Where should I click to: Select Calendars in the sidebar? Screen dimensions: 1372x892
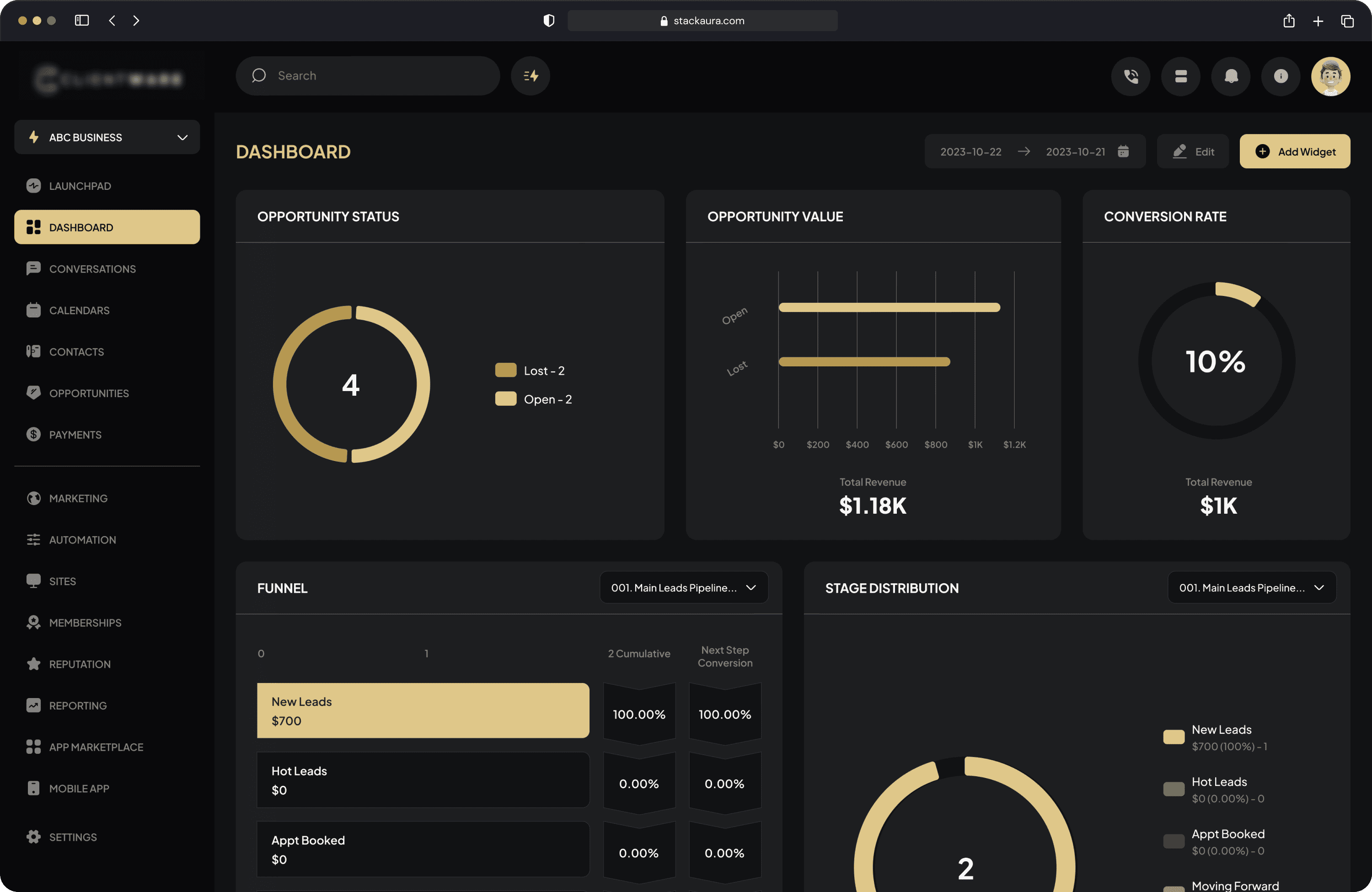tap(80, 310)
